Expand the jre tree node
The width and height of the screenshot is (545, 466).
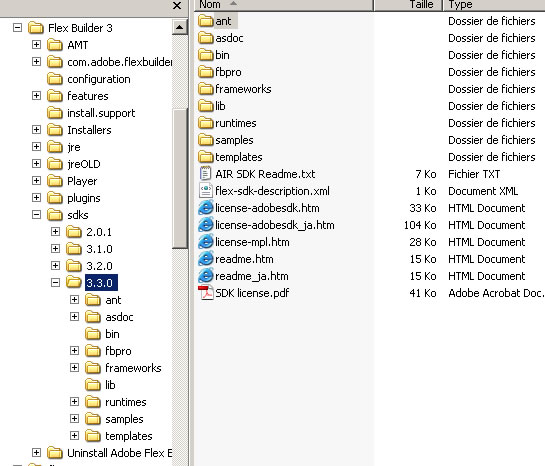(x=36, y=147)
